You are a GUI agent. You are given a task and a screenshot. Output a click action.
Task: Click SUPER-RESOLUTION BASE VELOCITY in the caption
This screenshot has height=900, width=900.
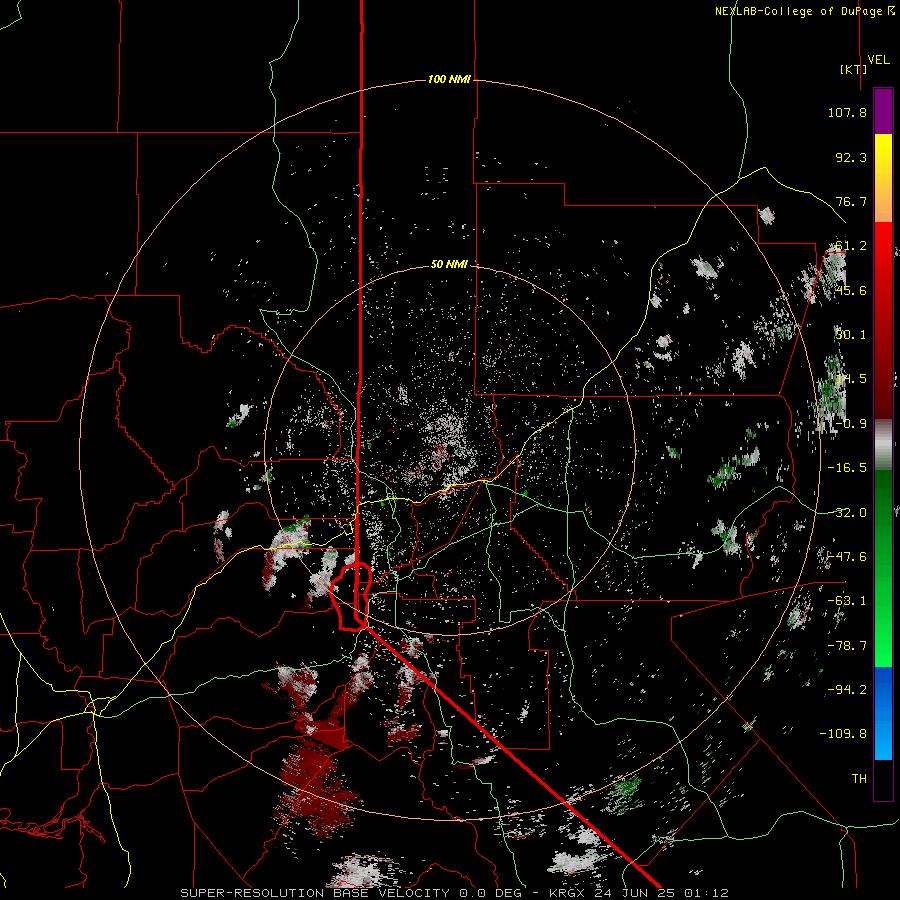317,893
